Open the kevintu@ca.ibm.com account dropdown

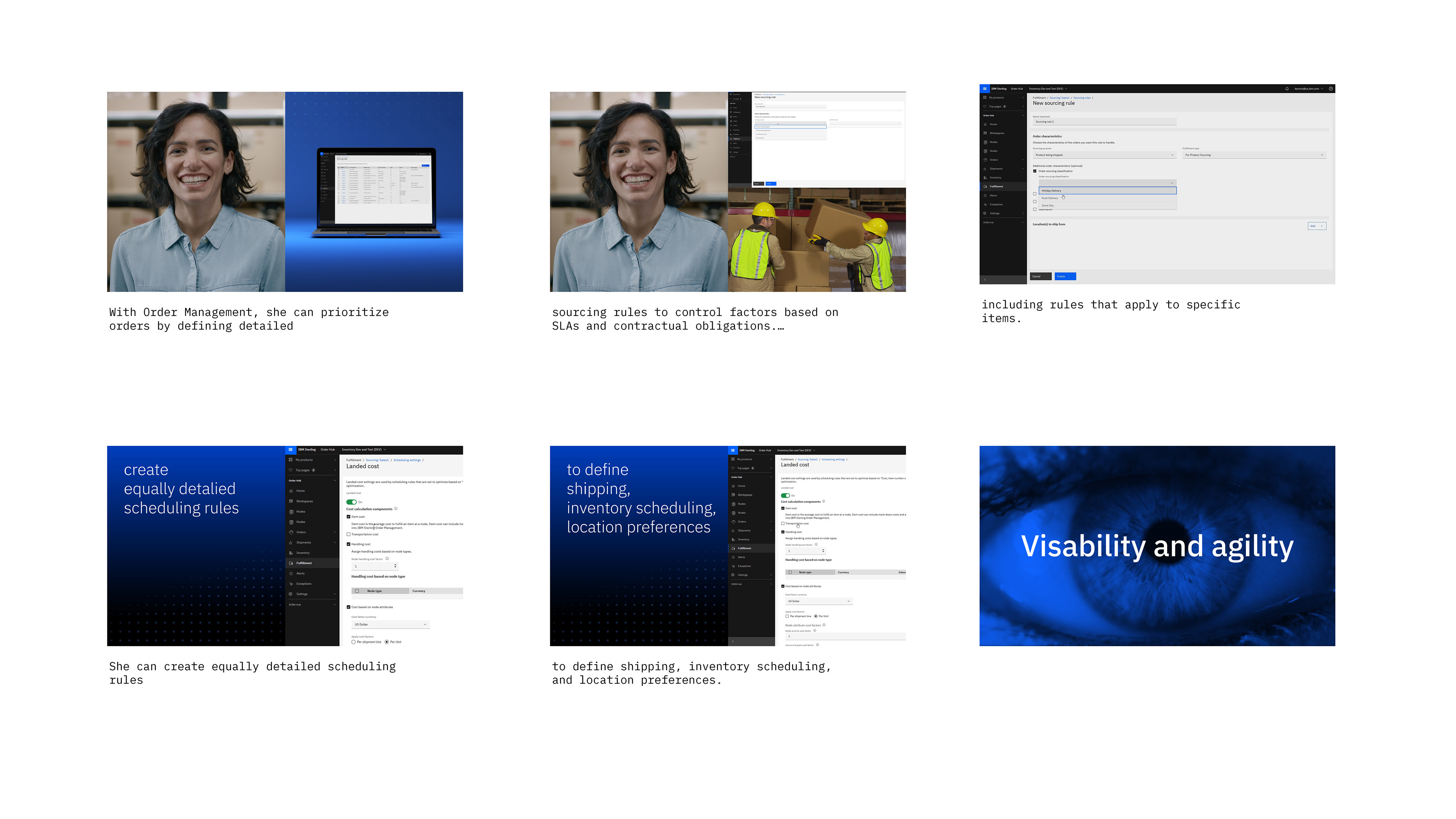click(x=1309, y=89)
